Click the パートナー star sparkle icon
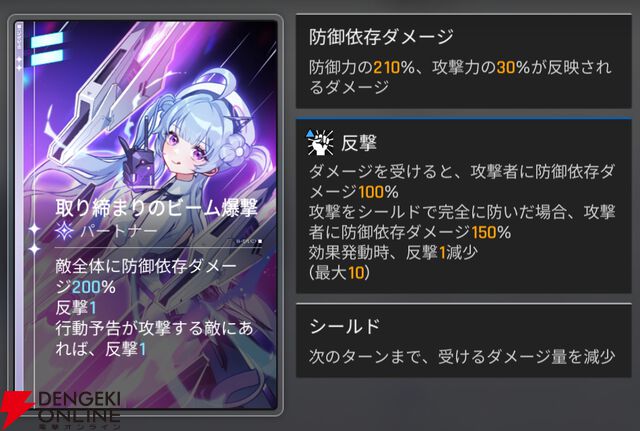The image size is (640, 431). pyautogui.click(x=64, y=231)
